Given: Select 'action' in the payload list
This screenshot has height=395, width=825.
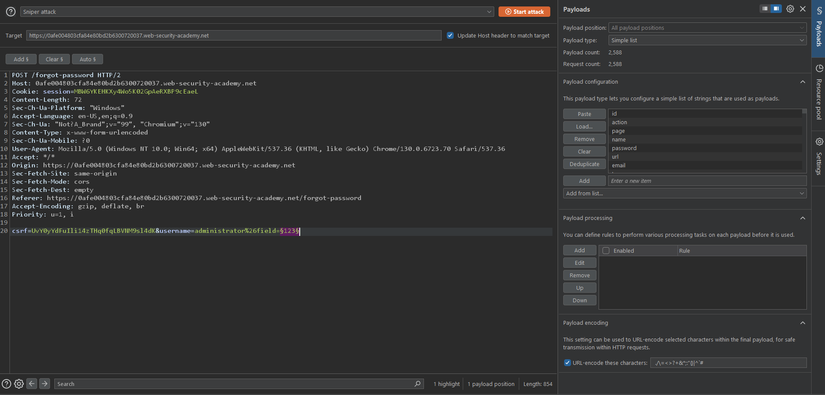Looking at the screenshot, I should coord(705,122).
